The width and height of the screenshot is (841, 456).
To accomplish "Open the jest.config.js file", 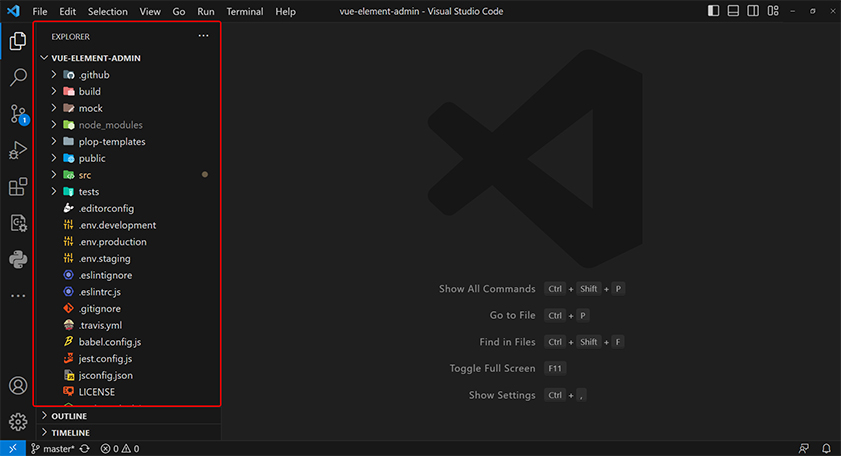I will [x=129, y=358].
